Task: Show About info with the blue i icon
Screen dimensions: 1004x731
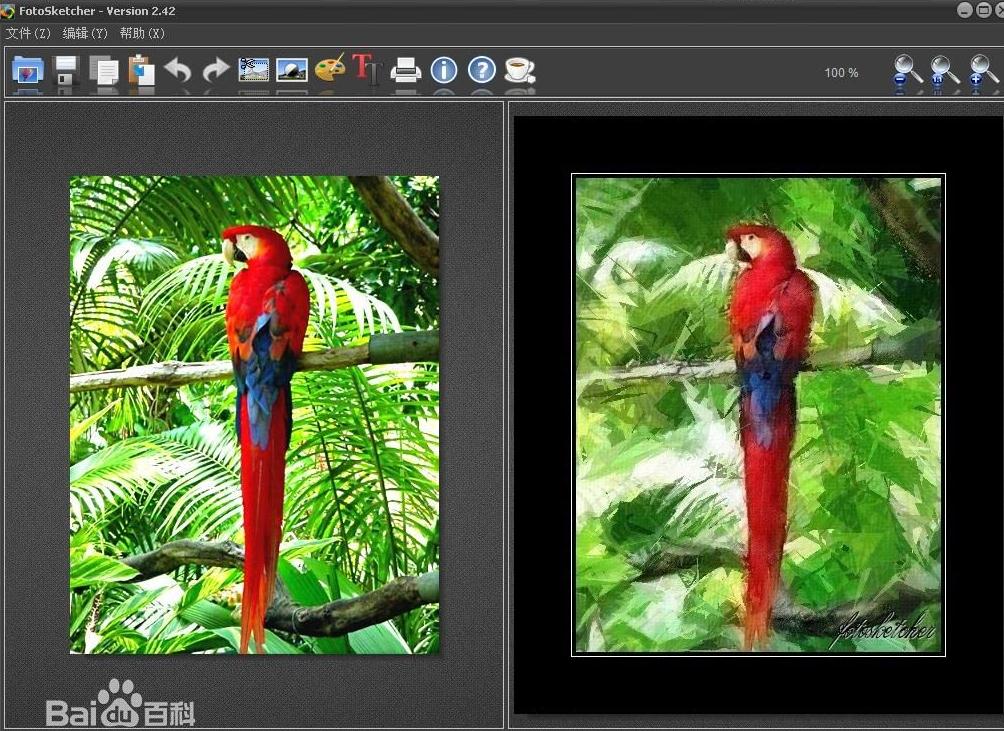Action: tap(444, 70)
